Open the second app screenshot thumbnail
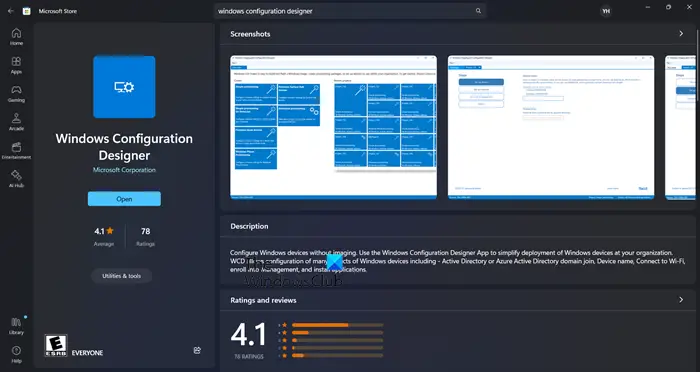Screen dimensions: 700x372 (551, 127)
